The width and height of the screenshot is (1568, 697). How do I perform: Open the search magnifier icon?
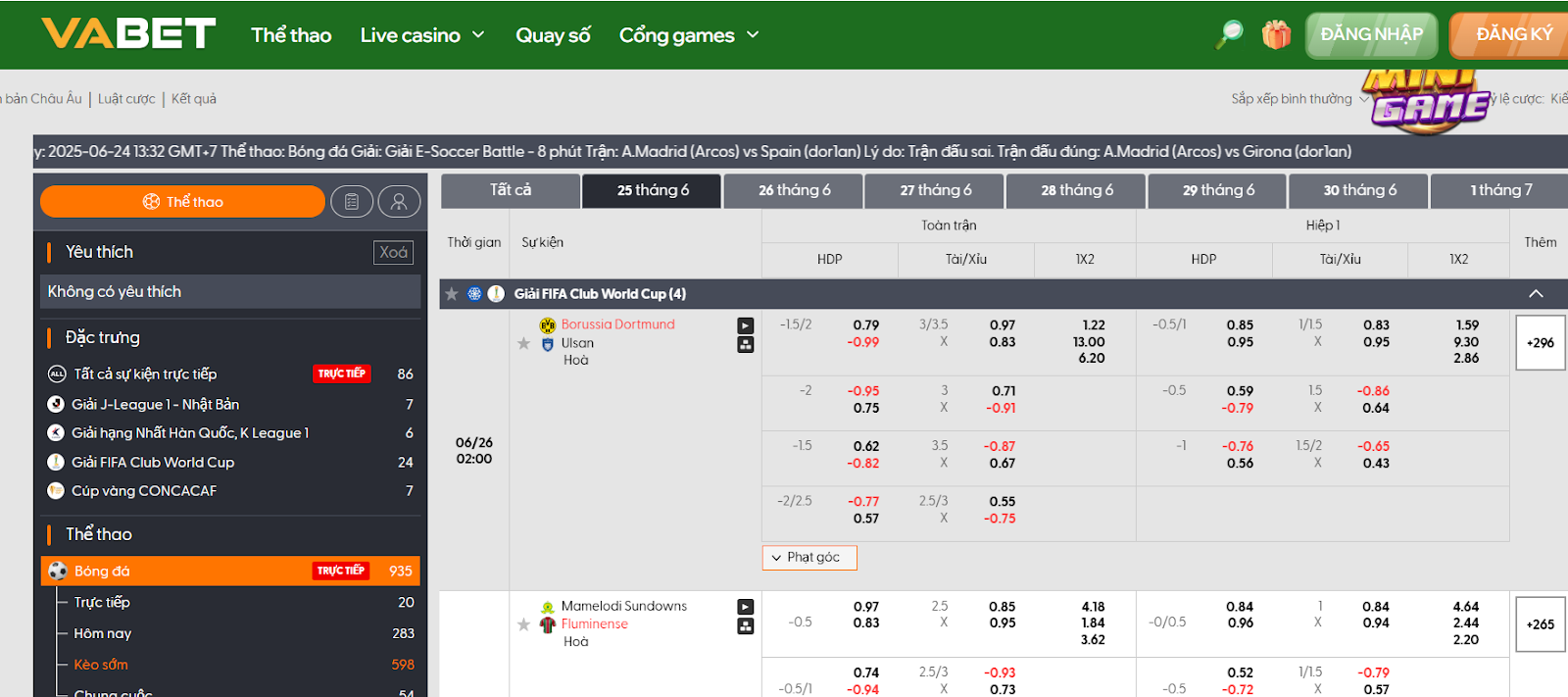(1229, 34)
